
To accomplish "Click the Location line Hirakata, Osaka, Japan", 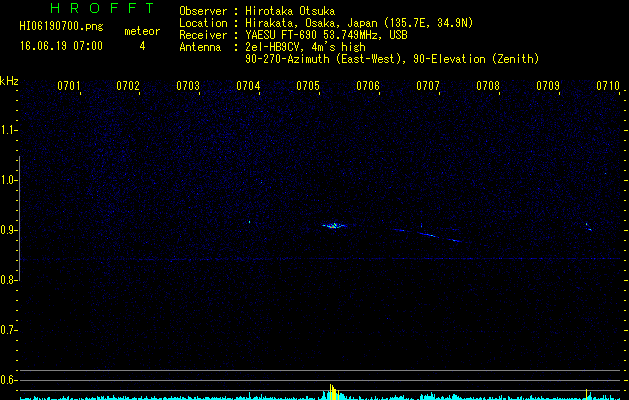I will point(326,23).
